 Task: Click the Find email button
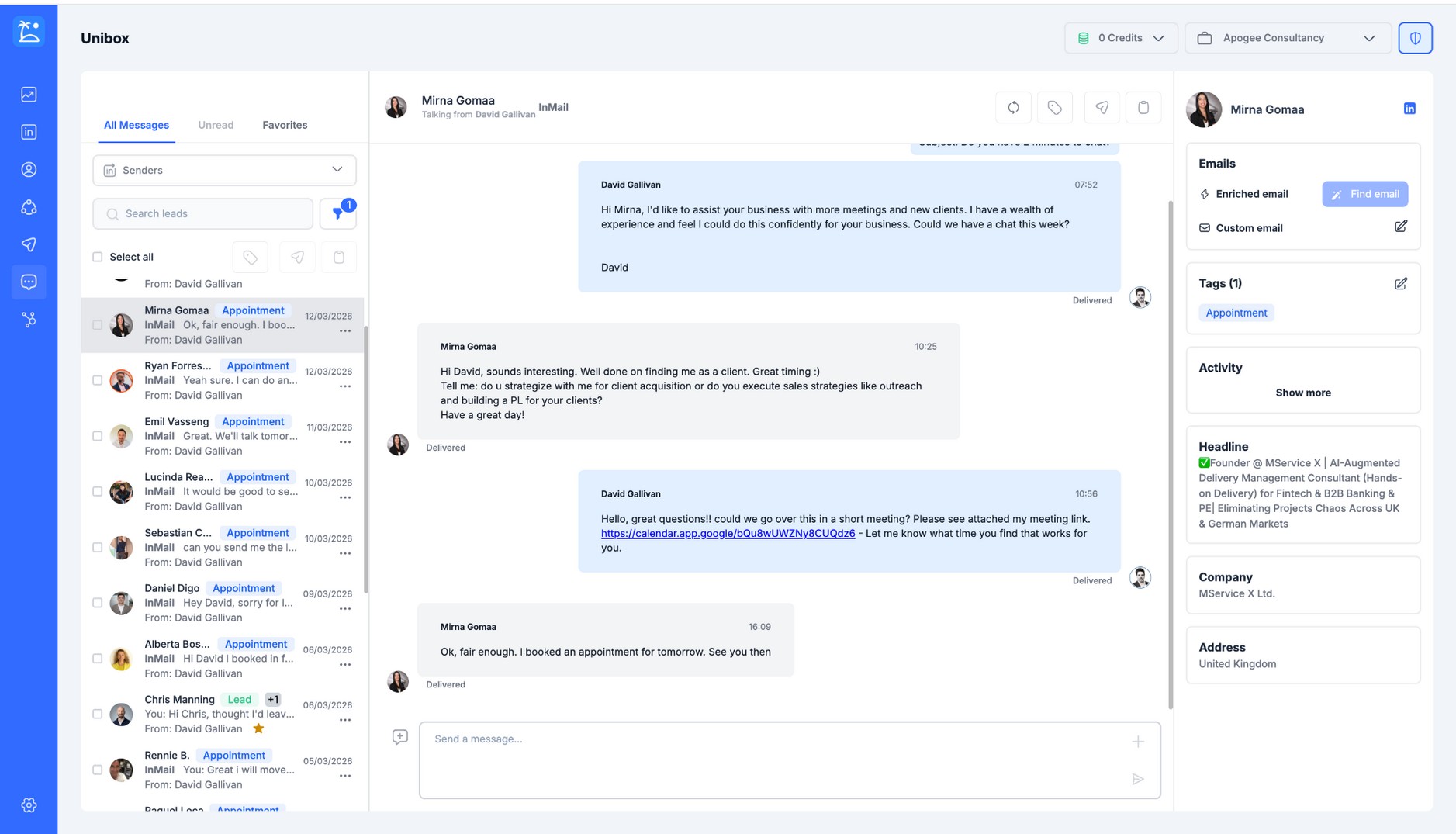pos(1364,194)
